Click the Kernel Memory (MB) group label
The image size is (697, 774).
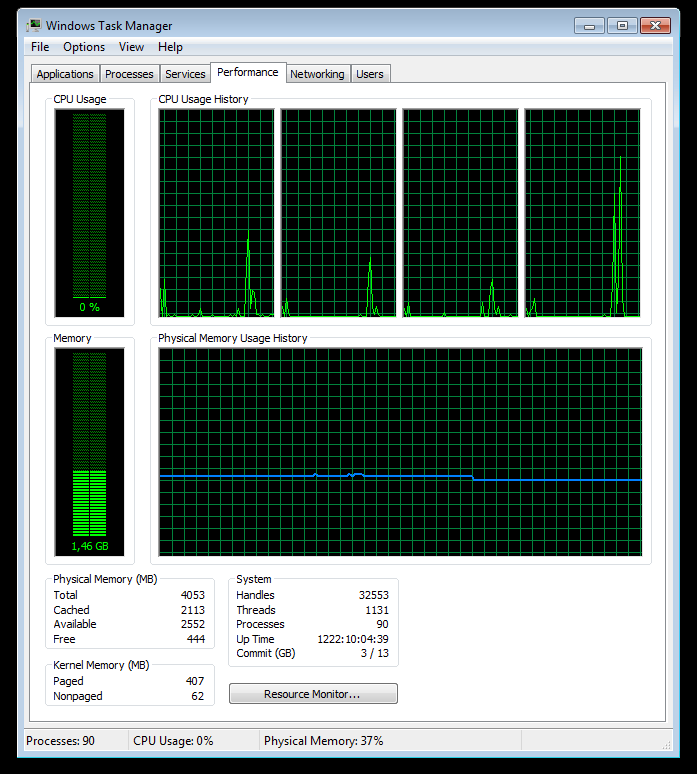pos(101,665)
